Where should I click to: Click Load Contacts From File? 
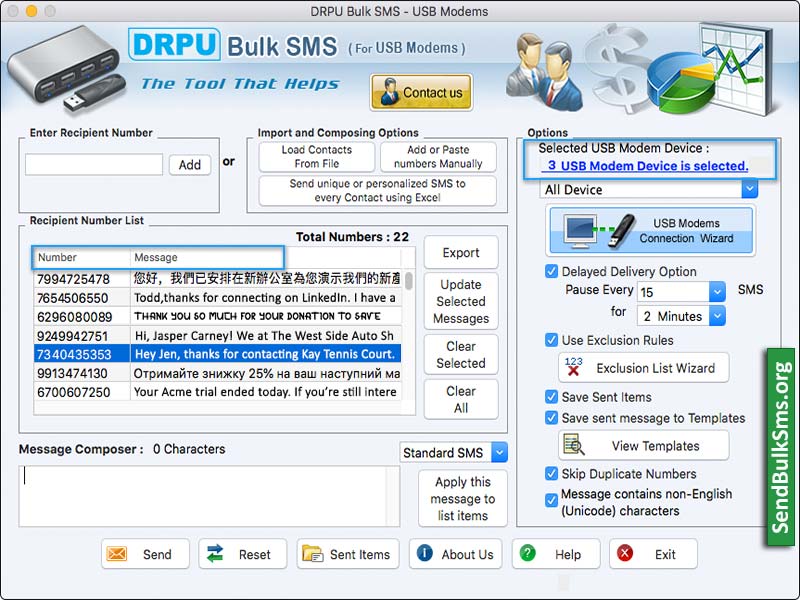(x=317, y=155)
